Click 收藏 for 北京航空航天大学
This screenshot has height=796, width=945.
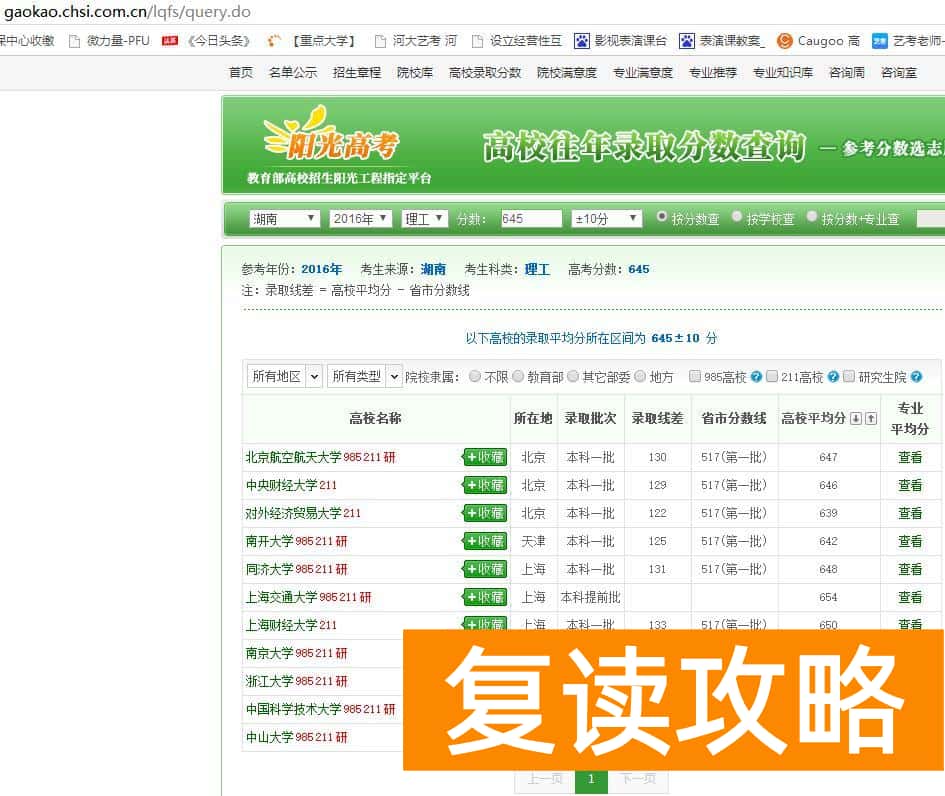pos(484,457)
